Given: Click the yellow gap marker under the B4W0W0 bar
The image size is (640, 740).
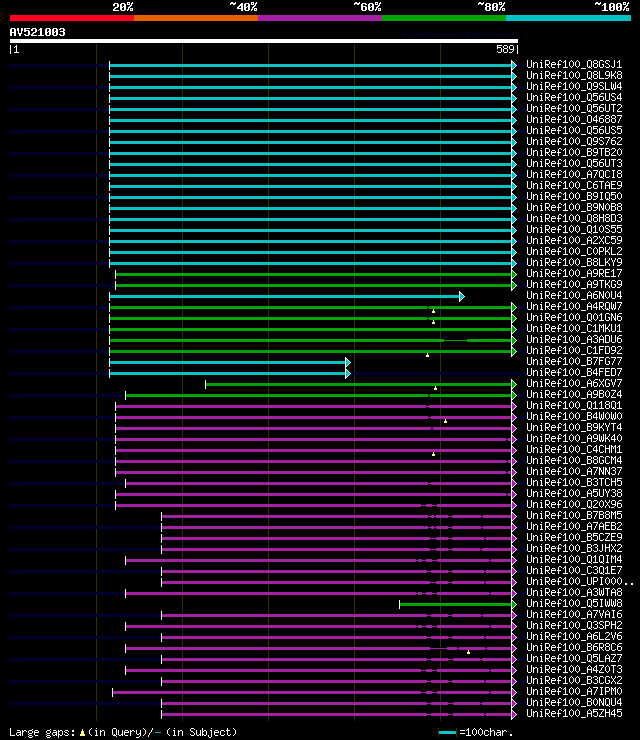Looking at the screenshot, I should 445,421.
